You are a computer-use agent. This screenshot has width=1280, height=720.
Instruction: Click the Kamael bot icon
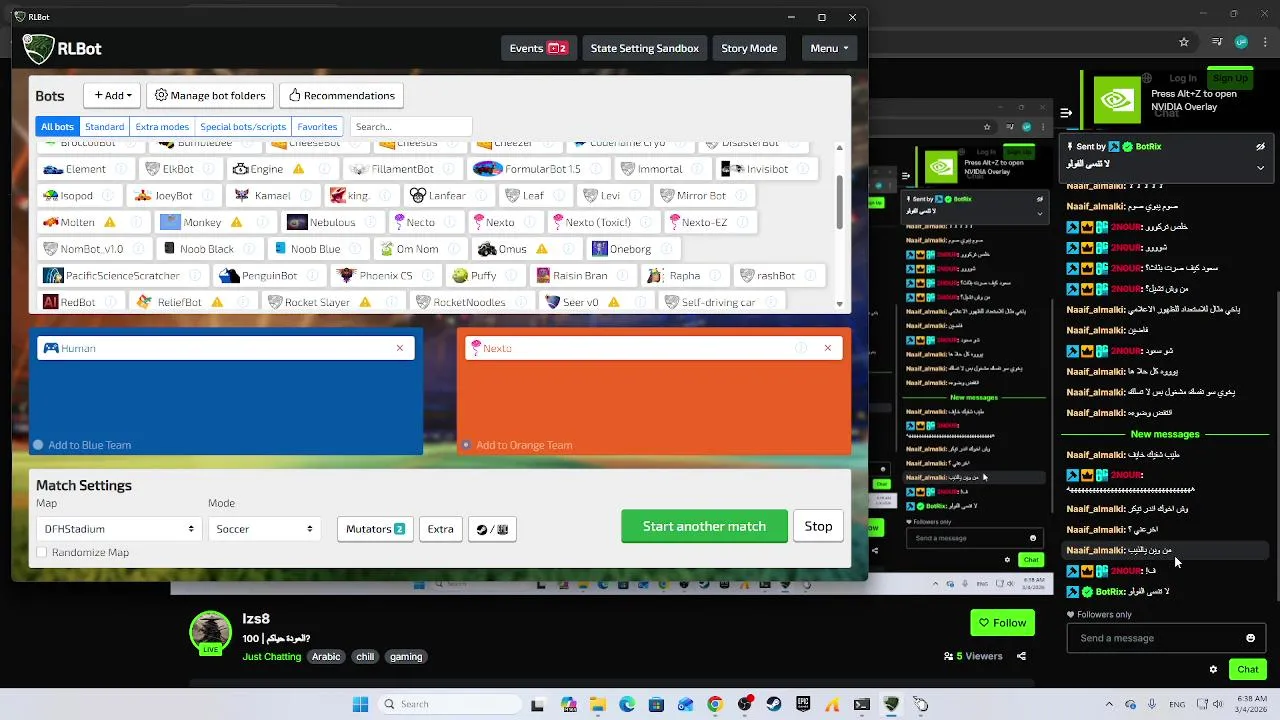click(x=242, y=196)
